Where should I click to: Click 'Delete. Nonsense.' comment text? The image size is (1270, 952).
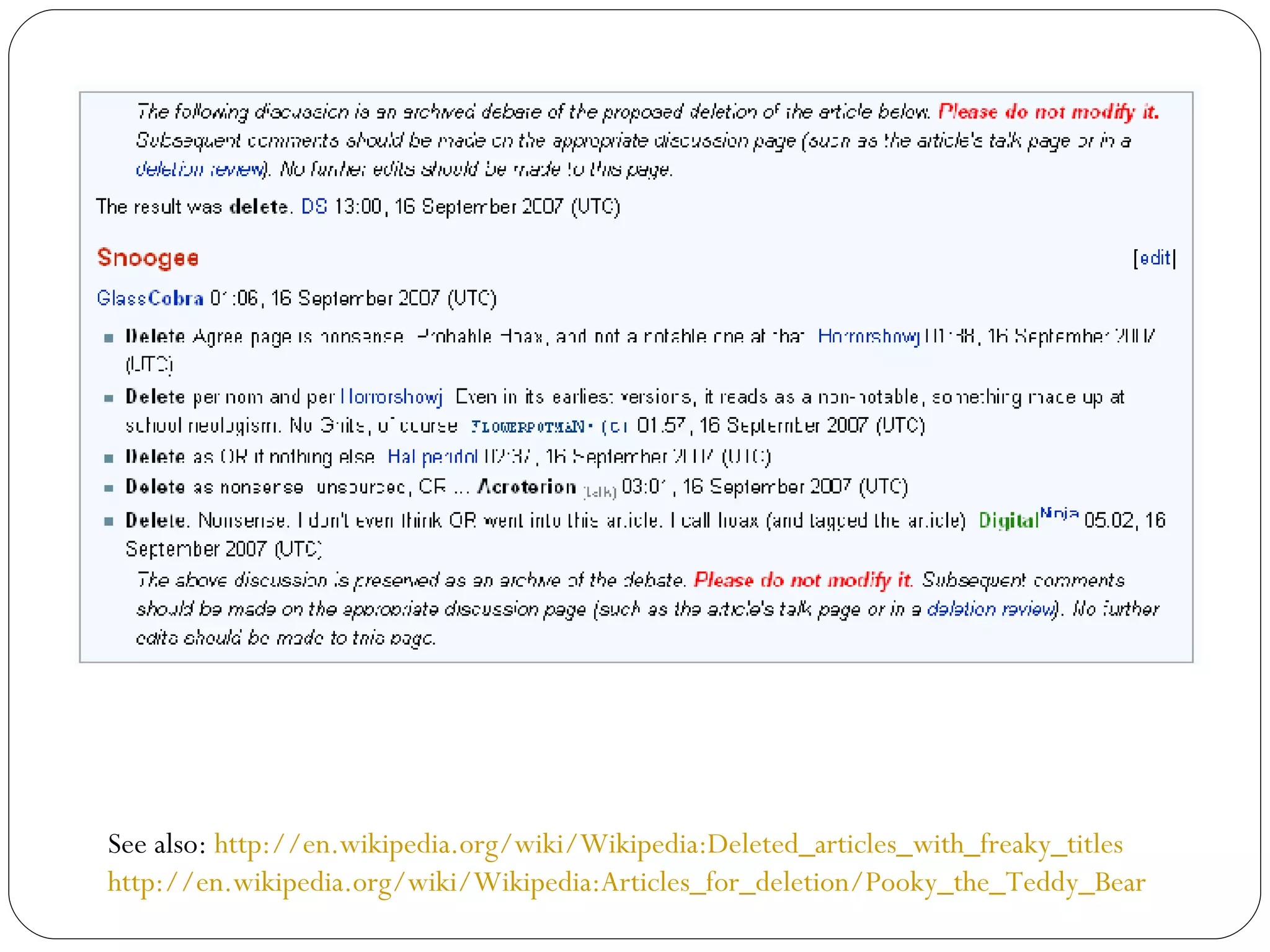pos(206,521)
